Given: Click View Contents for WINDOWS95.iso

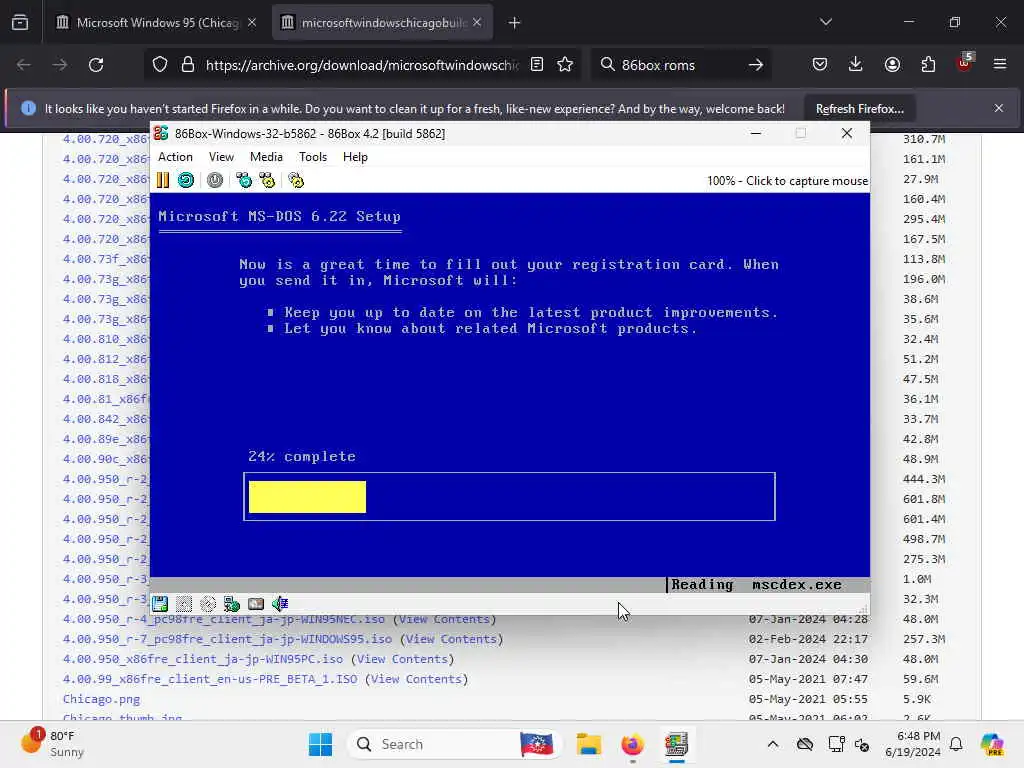Looking at the screenshot, I should coord(451,639).
